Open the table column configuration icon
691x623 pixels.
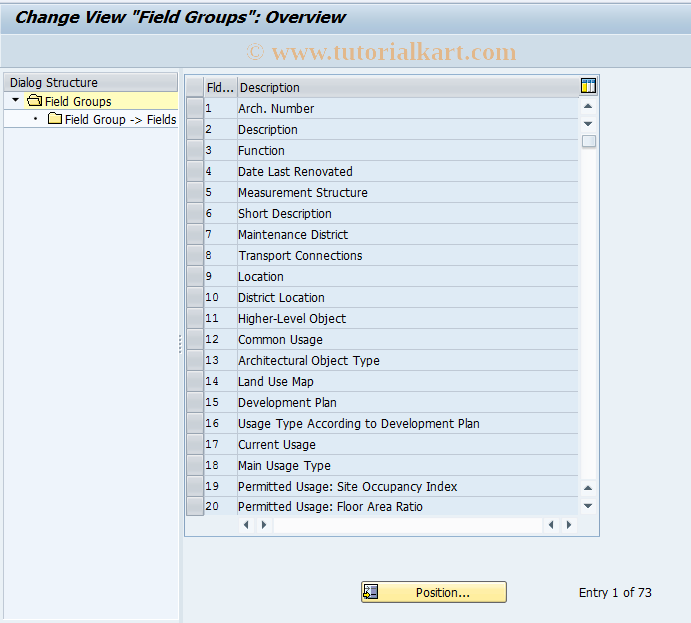tap(588, 85)
